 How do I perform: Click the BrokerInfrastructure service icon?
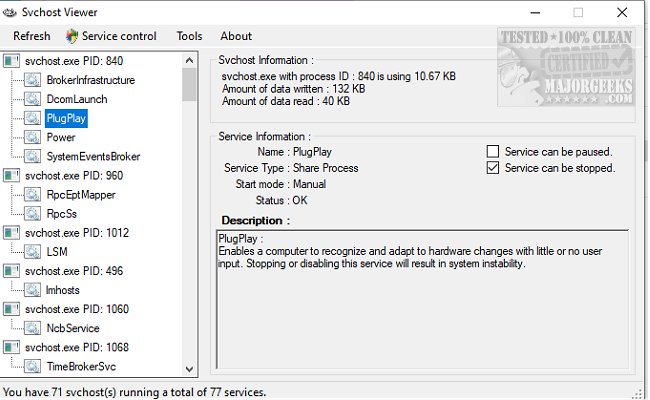pos(33,80)
